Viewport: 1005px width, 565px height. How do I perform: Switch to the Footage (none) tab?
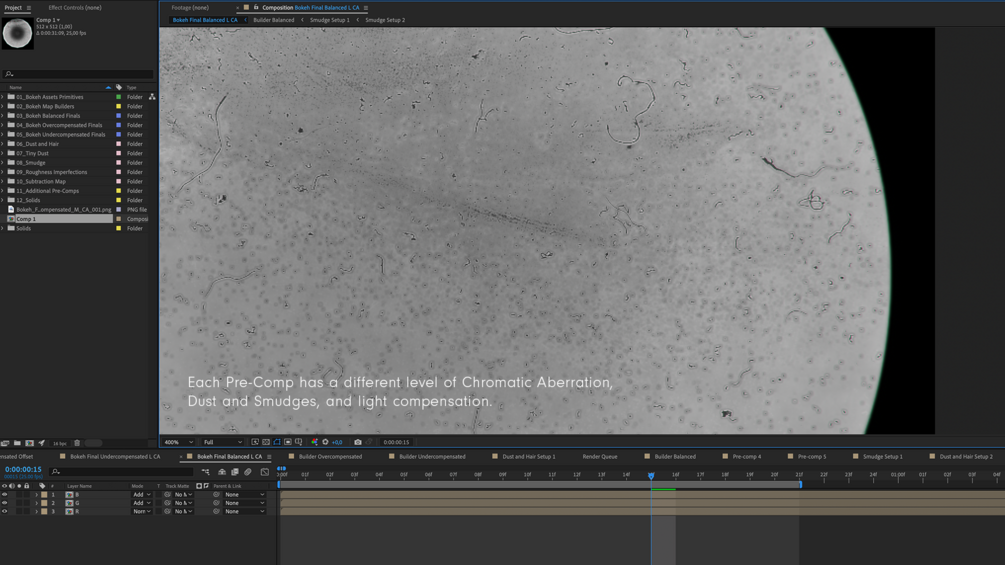pos(190,8)
